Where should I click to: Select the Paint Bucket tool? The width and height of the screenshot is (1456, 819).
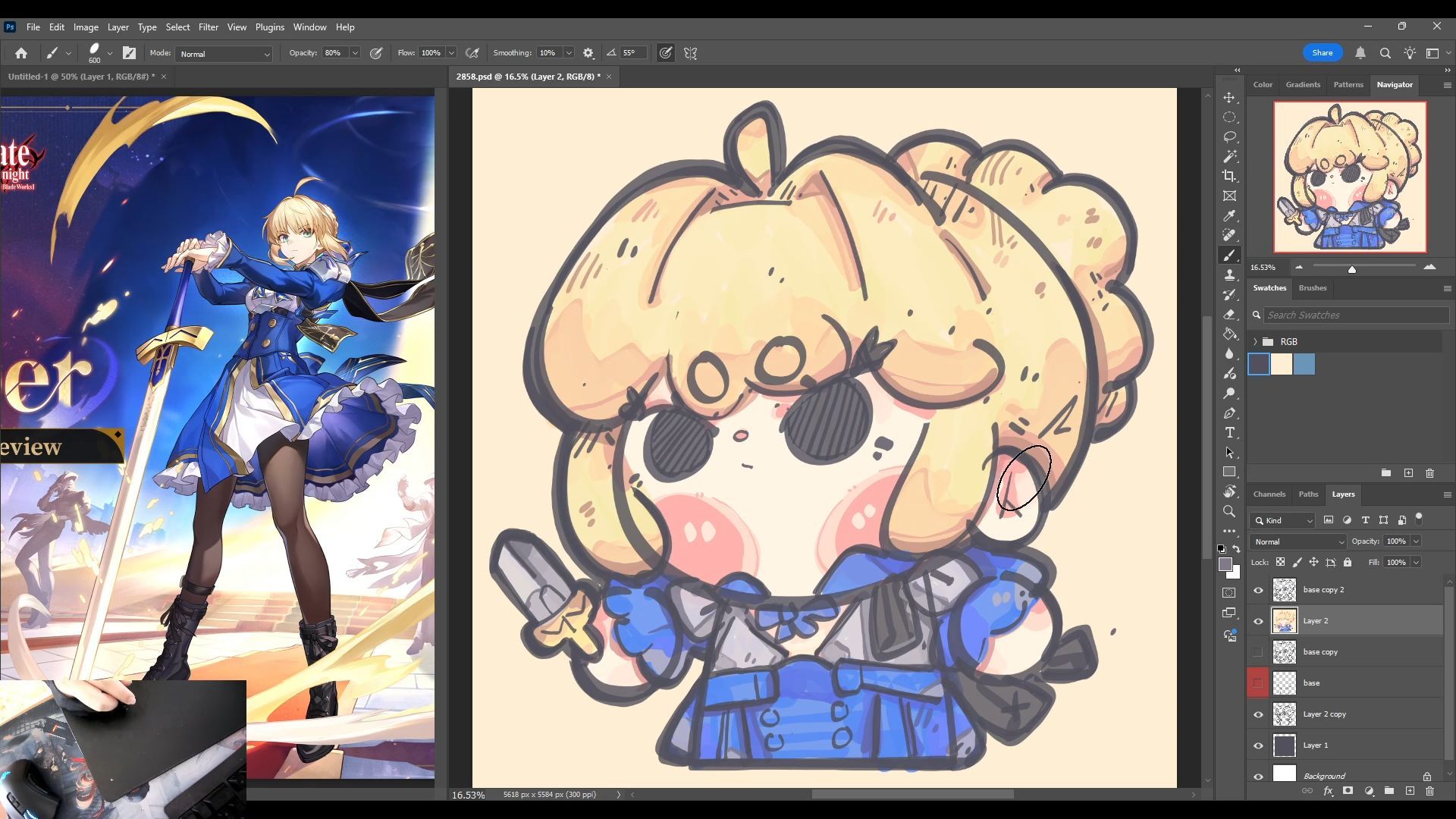coord(1229,334)
